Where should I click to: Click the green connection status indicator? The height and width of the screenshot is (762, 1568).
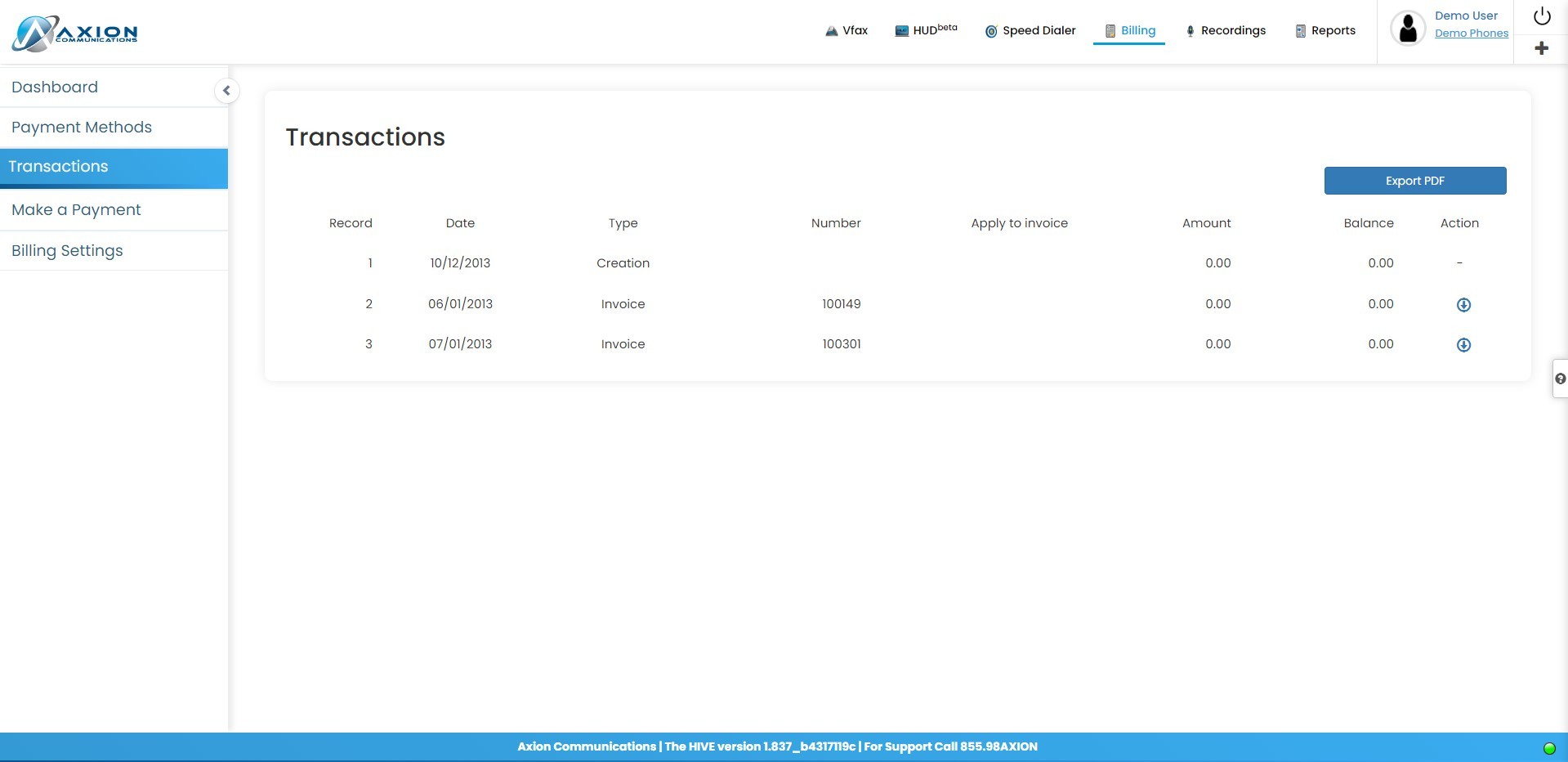click(1549, 748)
